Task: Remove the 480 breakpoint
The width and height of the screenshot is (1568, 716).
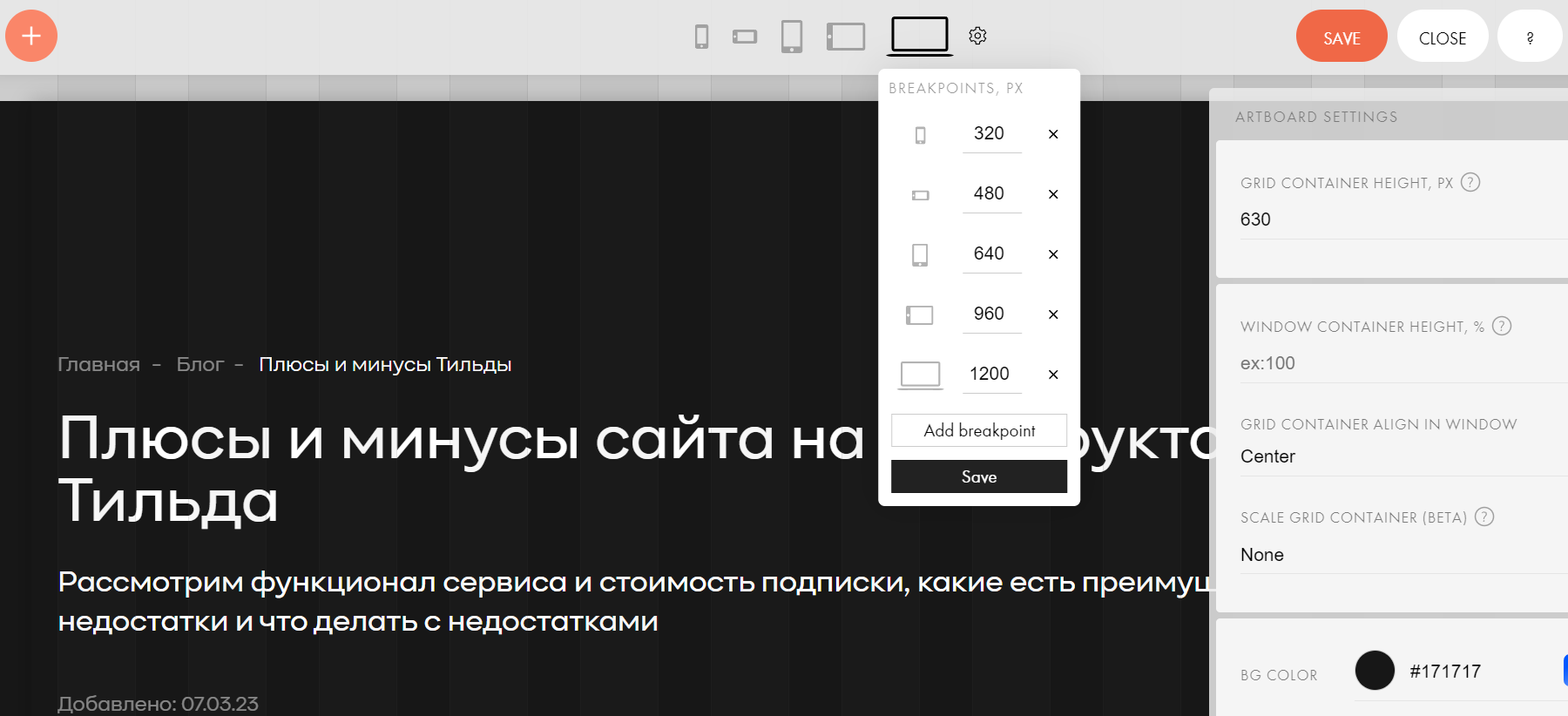Action: [x=1053, y=194]
